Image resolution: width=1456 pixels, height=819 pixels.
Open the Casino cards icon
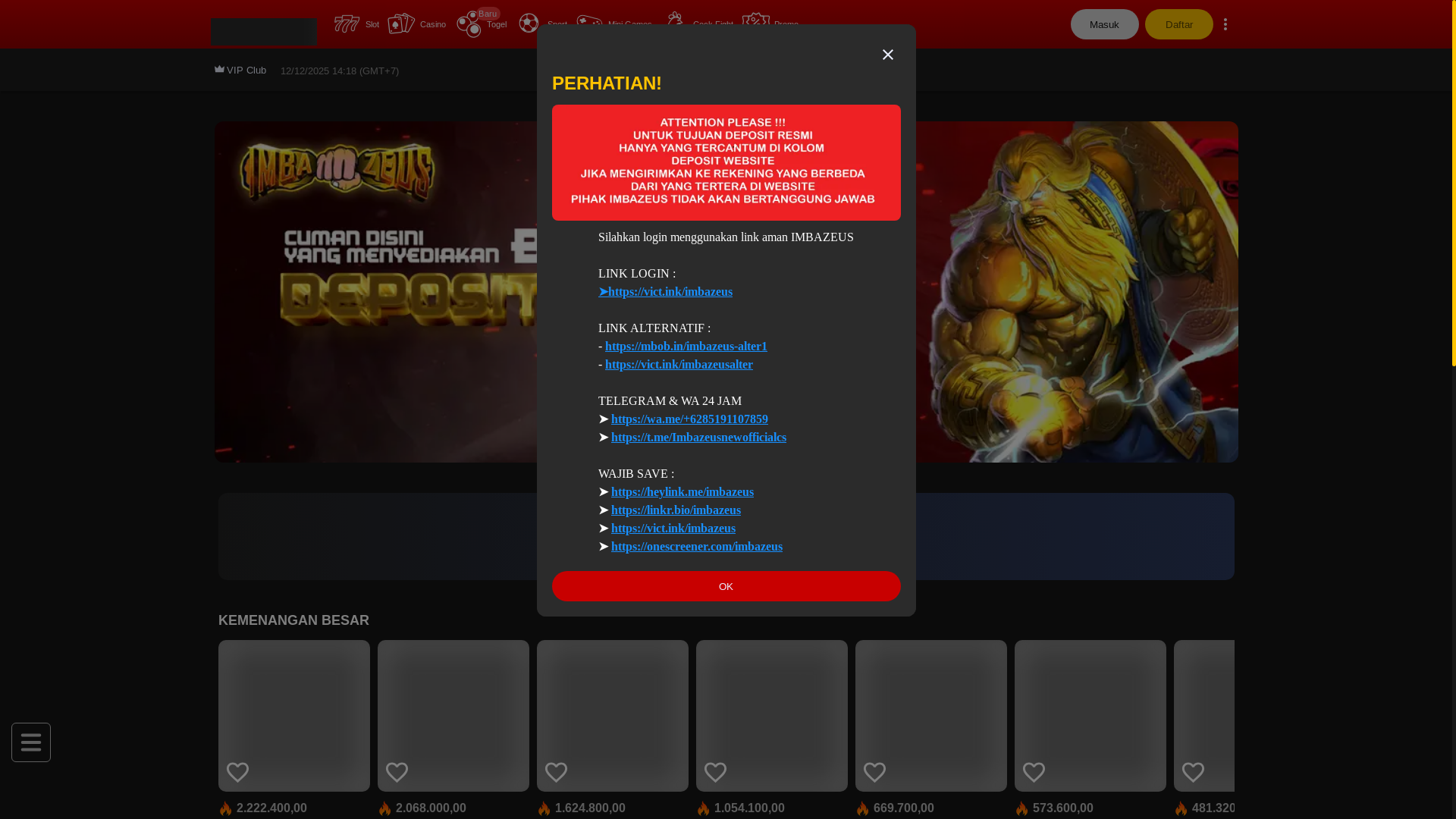(x=401, y=24)
